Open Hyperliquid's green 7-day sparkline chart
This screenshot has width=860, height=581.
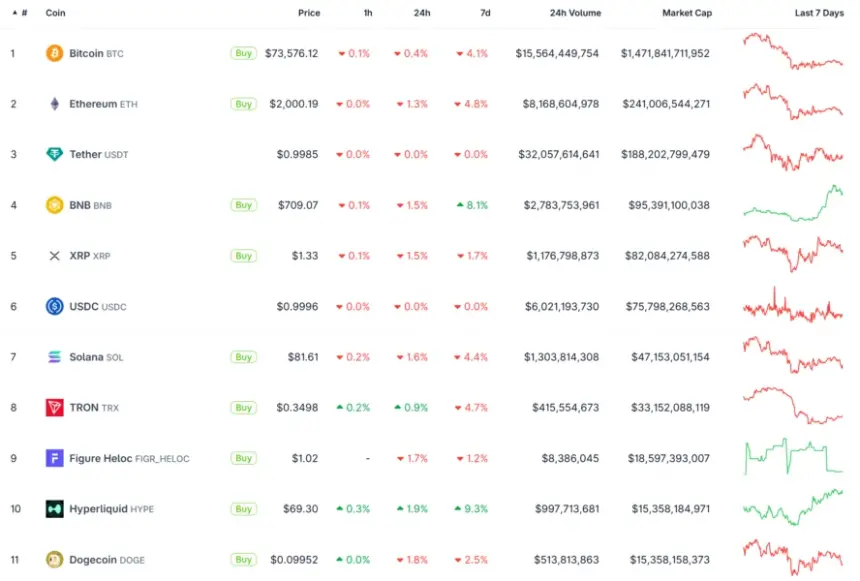tap(793, 507)
